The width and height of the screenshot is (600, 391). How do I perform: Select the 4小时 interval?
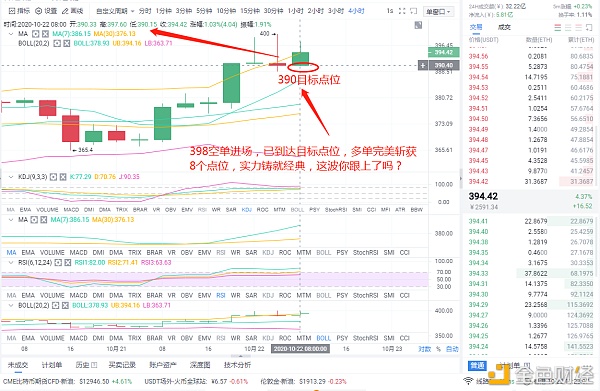(x=356, y=11)
